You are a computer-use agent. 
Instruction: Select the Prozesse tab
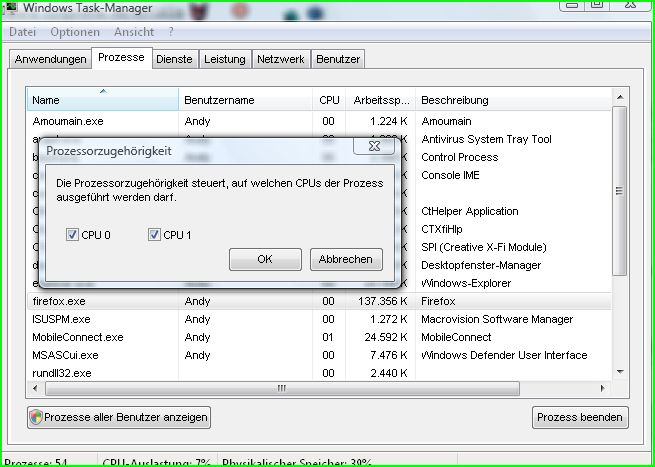coord(122,58)
